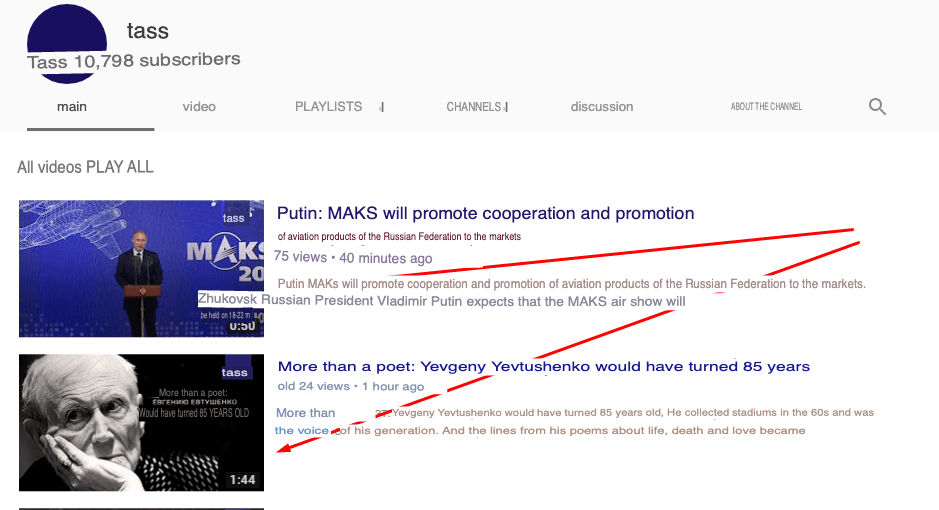
Task: Open the CHANNELS tab
Action: pyautogui.click(x=474, y=107)
